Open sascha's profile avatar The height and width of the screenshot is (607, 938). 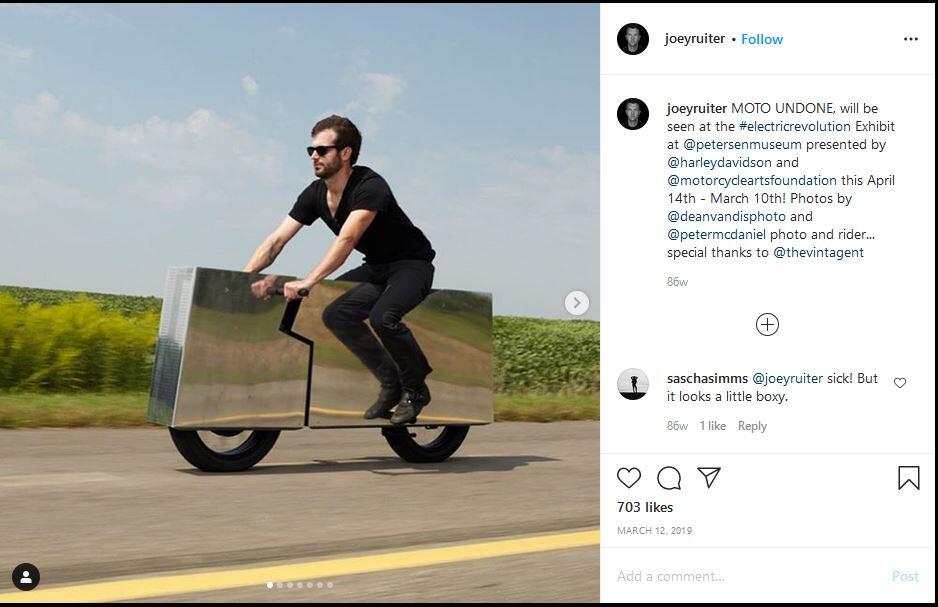pos(633,384)
